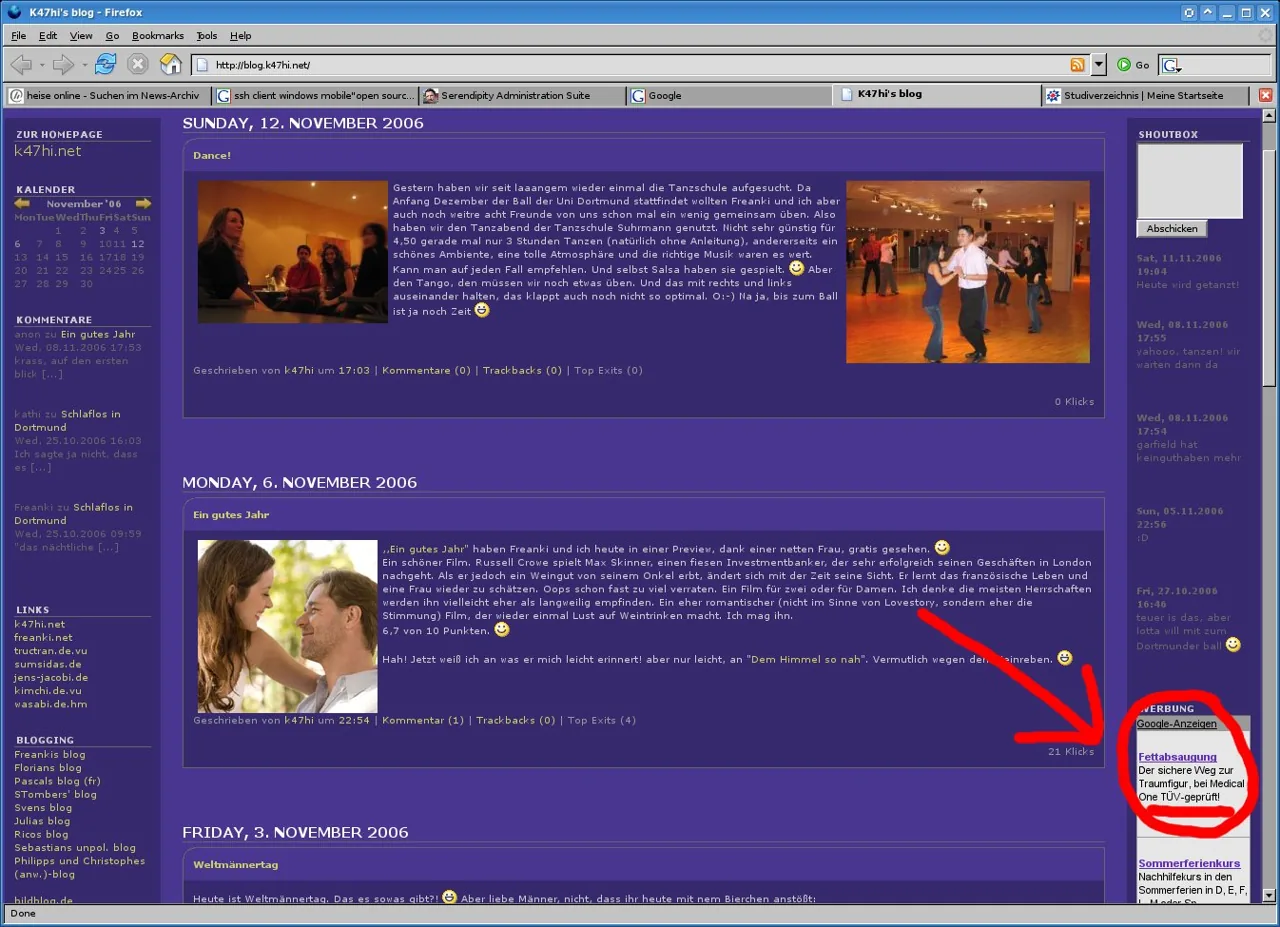Viewport: 1280px width, 927px height.
Task: Click the Go button beside address bar
Action: (x=1133, y=65)
